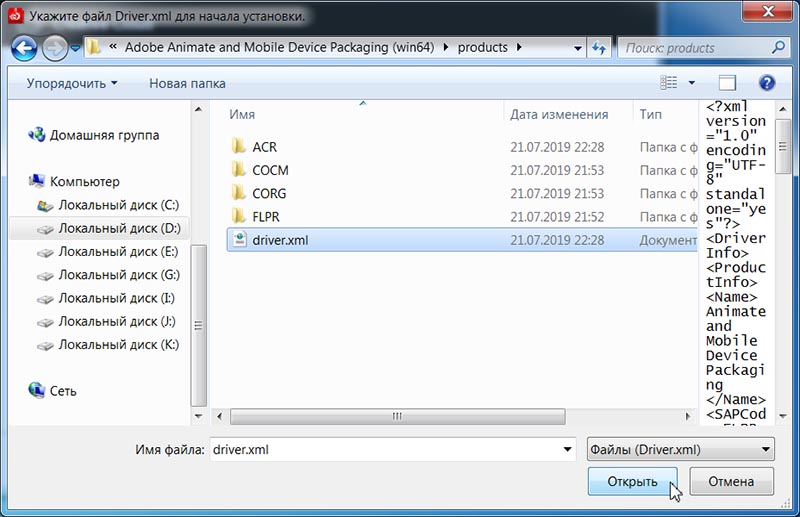Select 'Локальный диск (D:)'
This screenshot has height=517, width=800.
coord(119,228)
